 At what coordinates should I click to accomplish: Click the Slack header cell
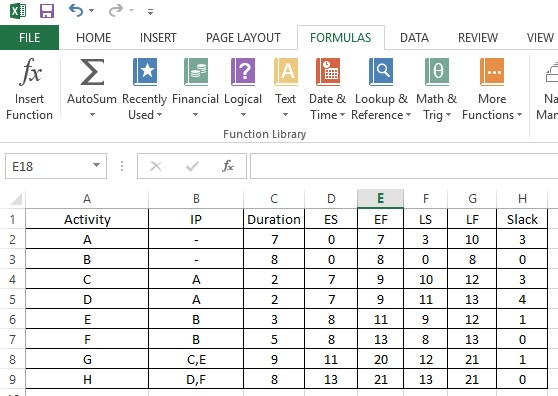pyautogui.click(x=522, y=219)
